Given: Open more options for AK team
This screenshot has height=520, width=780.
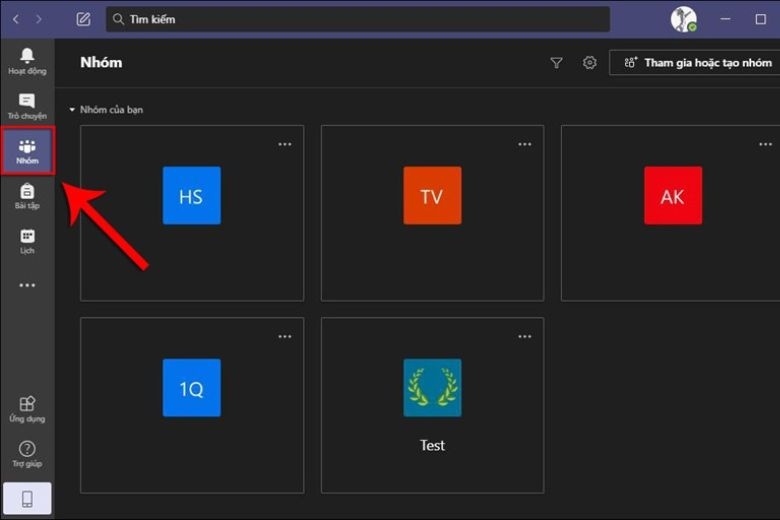Looking at the screenshot, I should (x=766, y=144).
